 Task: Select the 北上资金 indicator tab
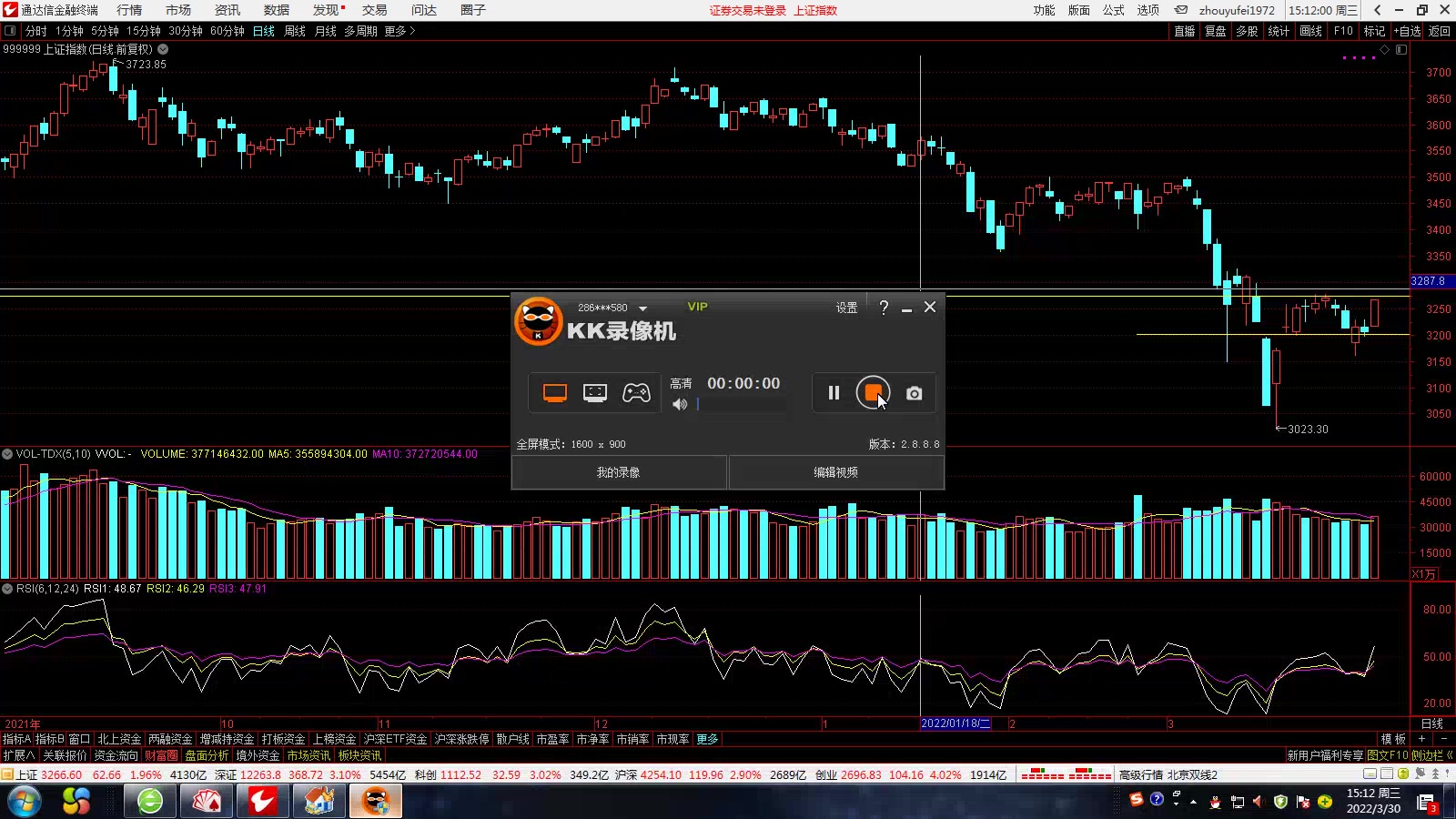pos(119,739)
